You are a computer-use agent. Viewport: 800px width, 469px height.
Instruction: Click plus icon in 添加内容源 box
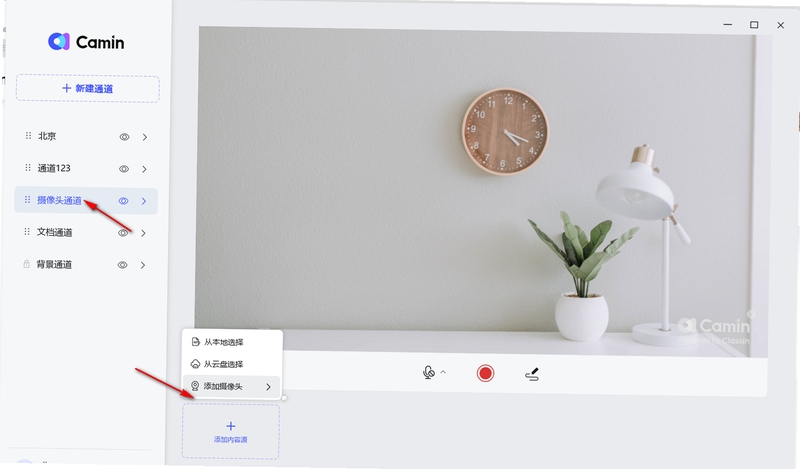tap(231, 426)
